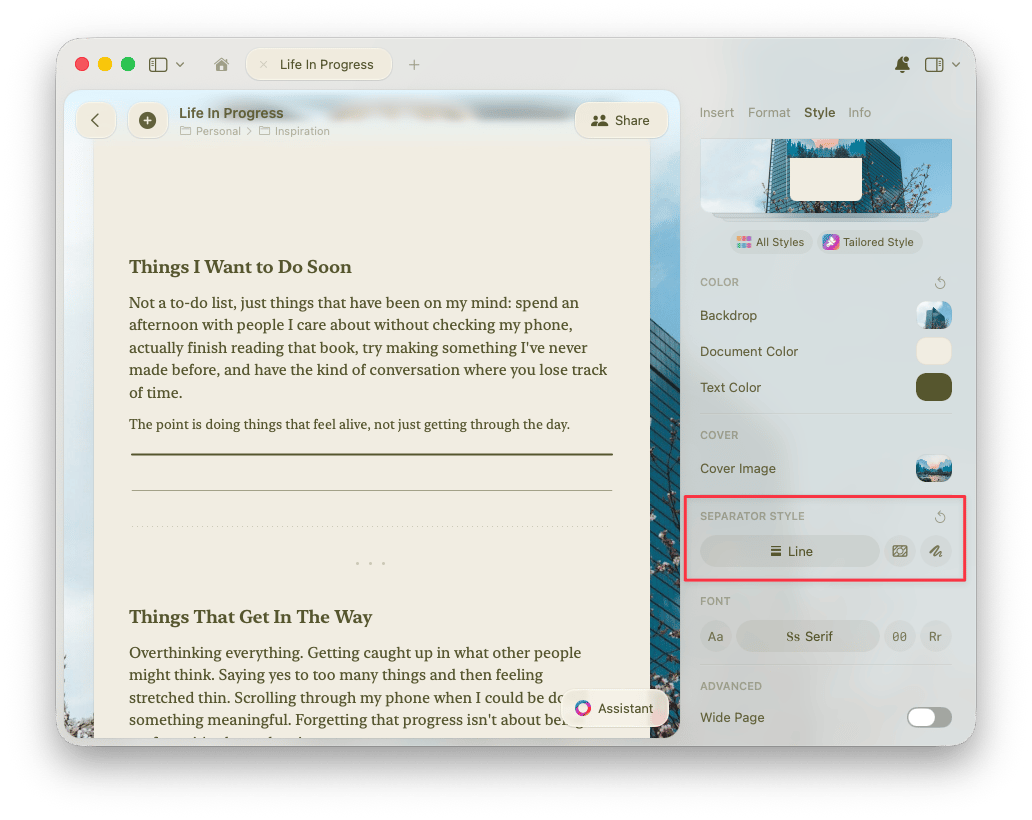
Task: Choose the 00 monospace font option
Action: click(900, 636)
